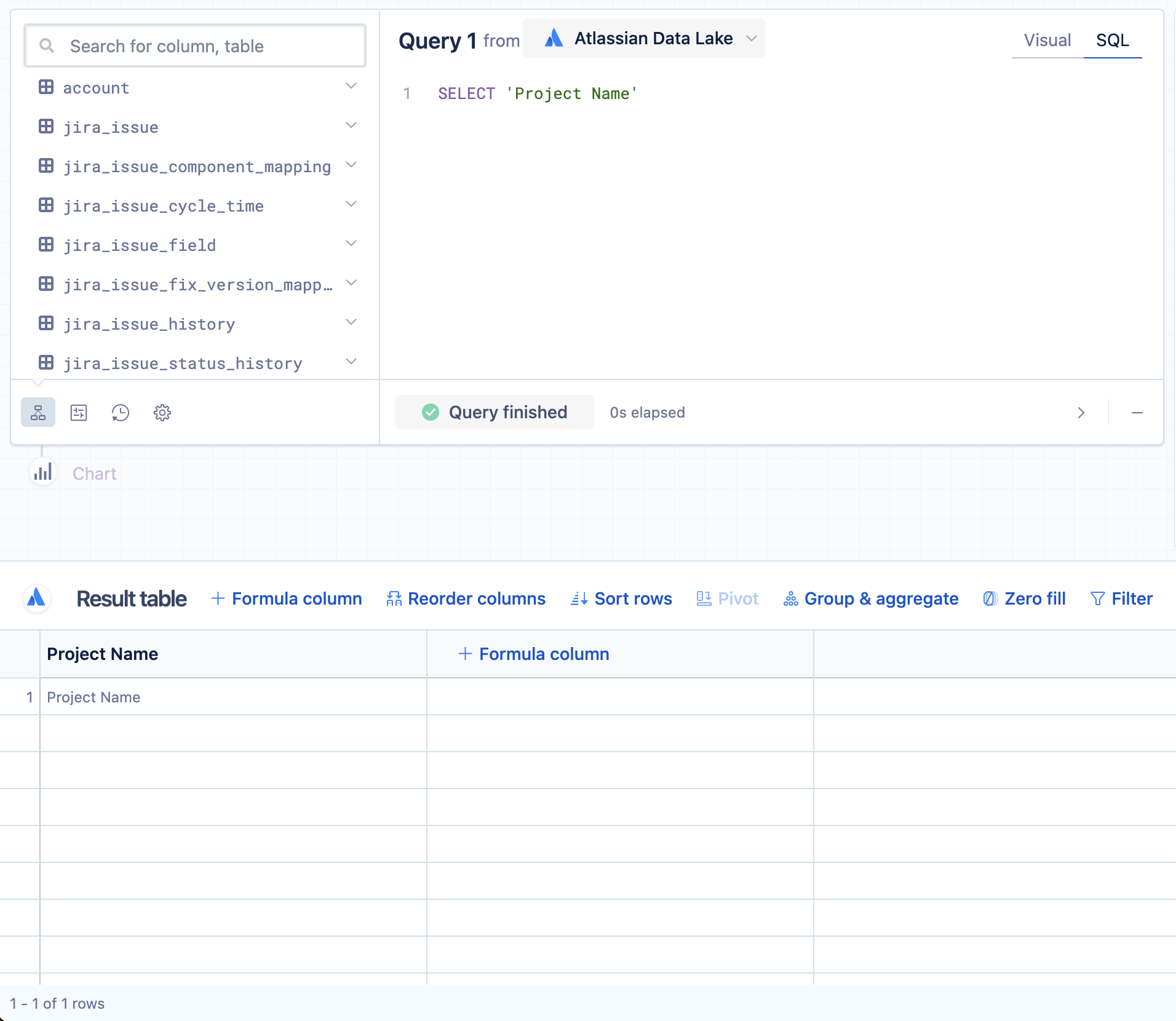Click table icon beside jira_issue_history
This screenshot has height=1021, width=1176.
coord(46,324)
